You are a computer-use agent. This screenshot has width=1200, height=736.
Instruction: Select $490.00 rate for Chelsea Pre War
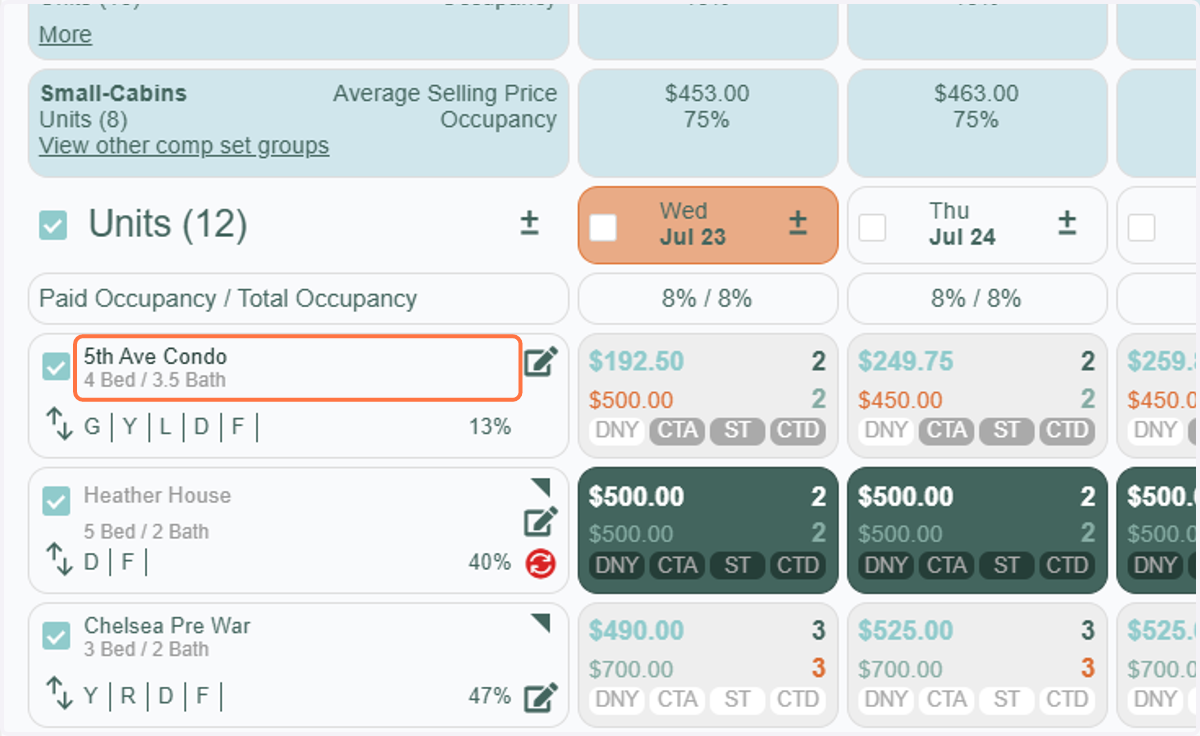(636, 631)
